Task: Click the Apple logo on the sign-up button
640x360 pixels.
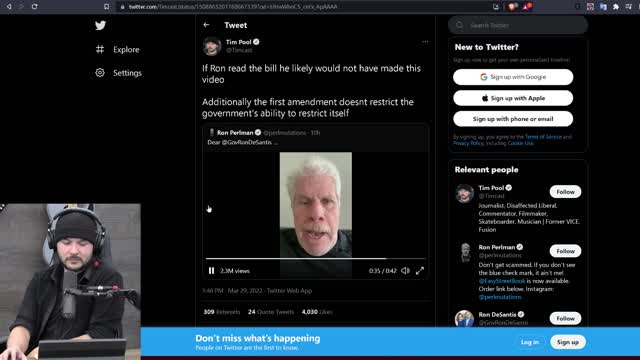Action: tap(485, 98)
